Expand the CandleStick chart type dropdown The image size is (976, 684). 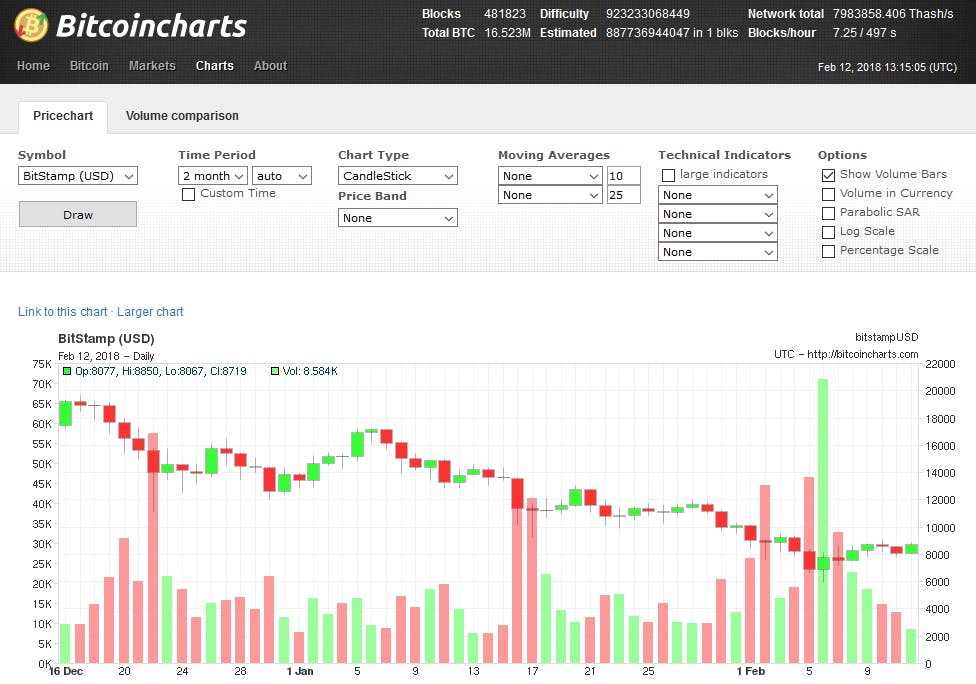click(398, 176)
